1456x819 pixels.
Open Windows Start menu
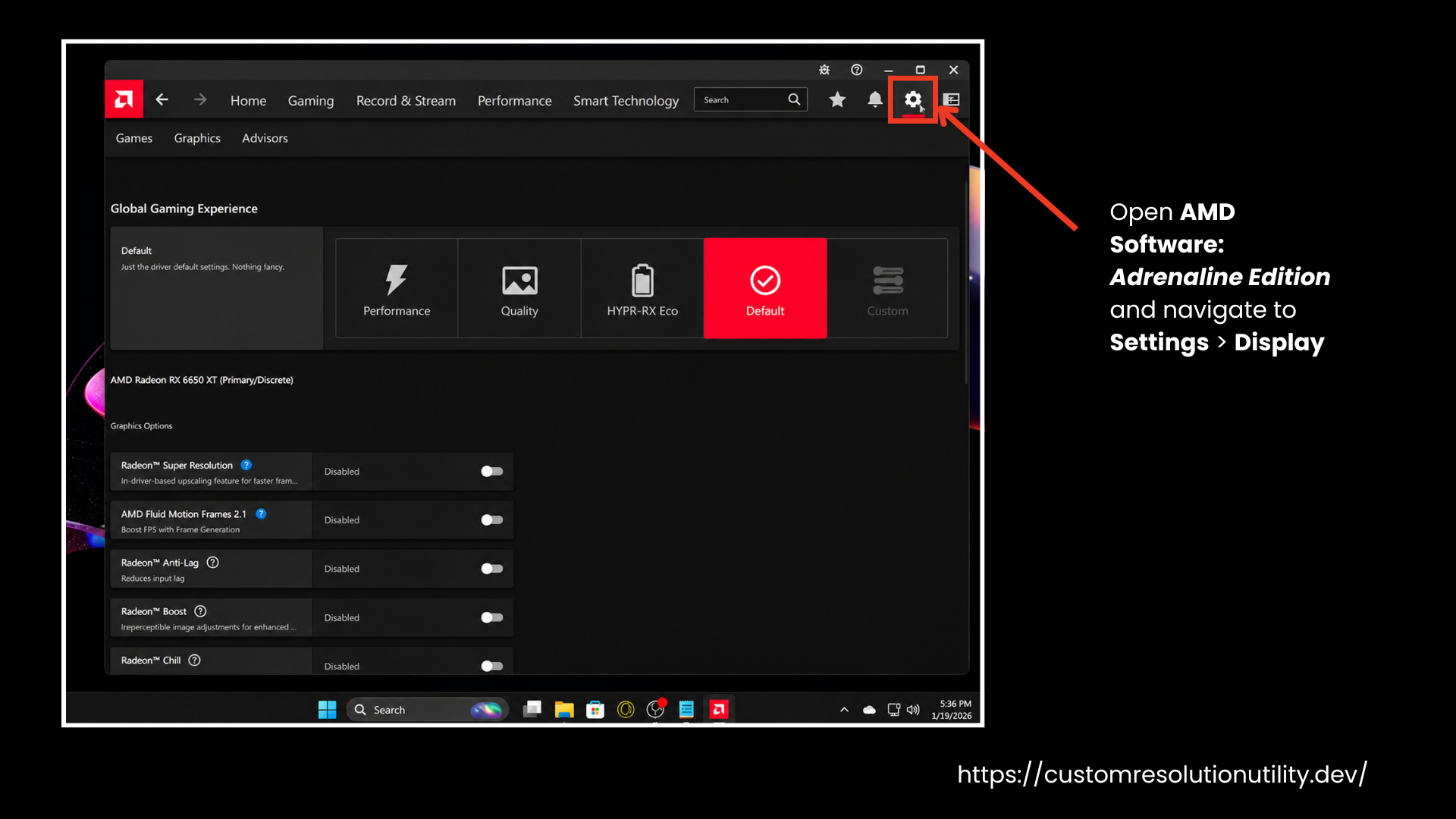pos(327,710)
